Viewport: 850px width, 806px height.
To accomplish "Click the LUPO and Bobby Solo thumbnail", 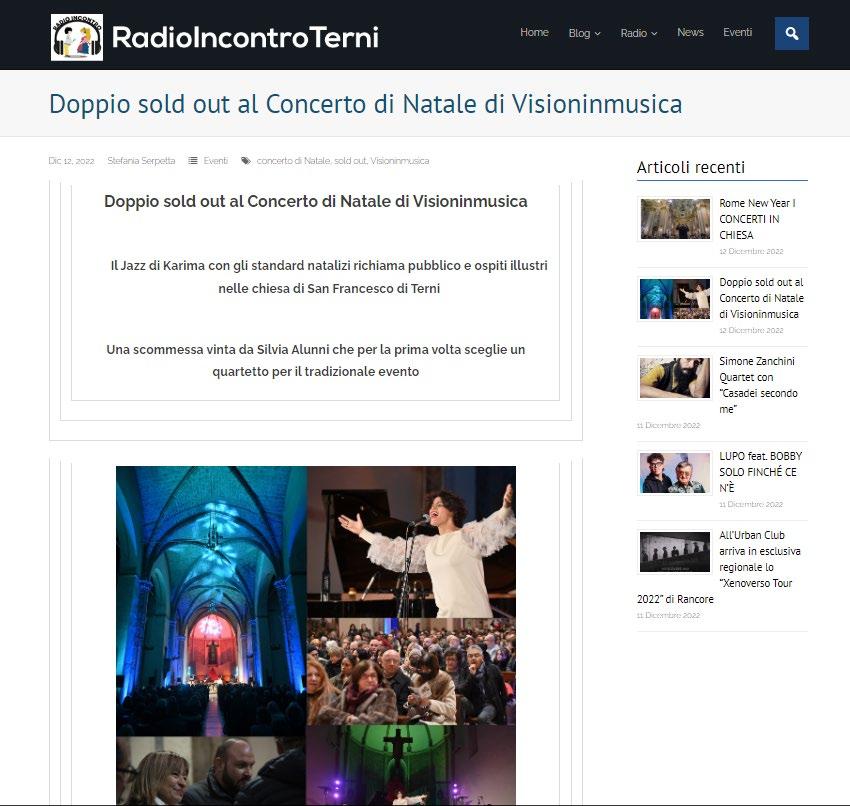I will click(x=675, y=473).
